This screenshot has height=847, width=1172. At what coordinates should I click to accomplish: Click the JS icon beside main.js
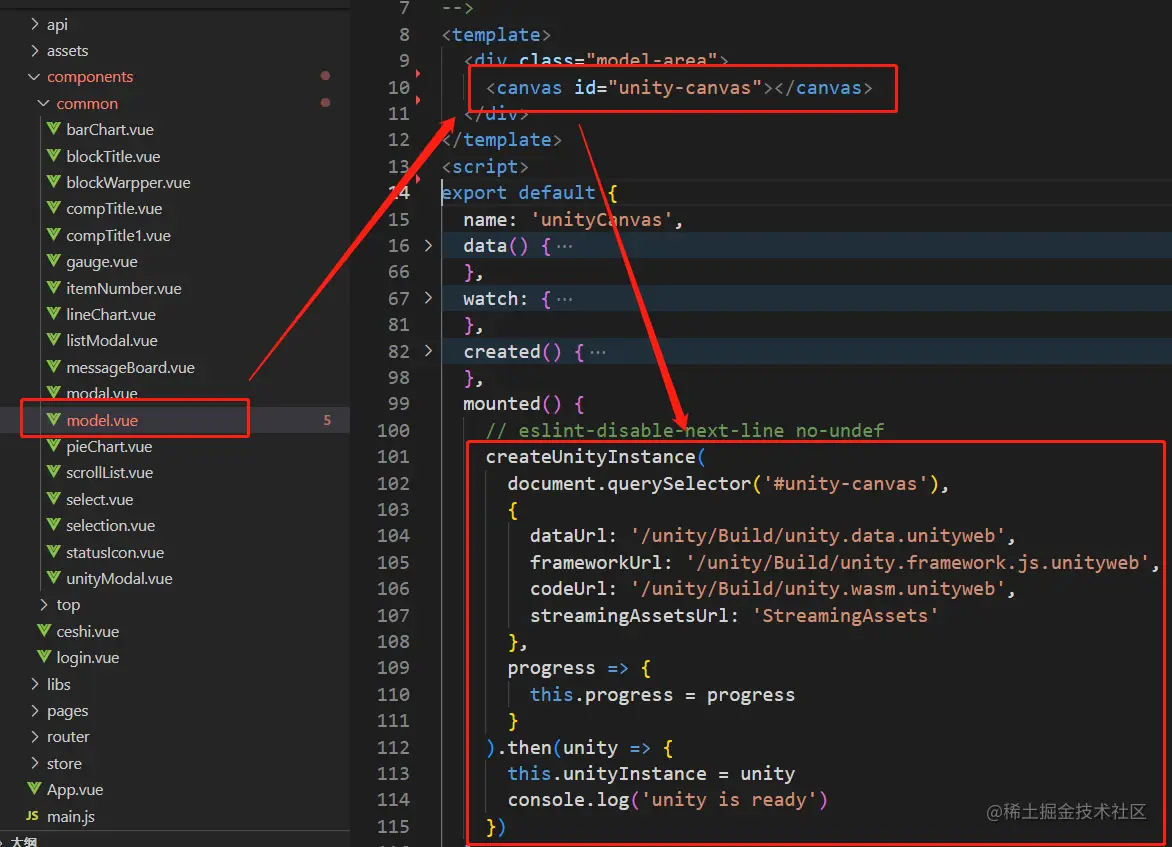(x=32, y=816)
